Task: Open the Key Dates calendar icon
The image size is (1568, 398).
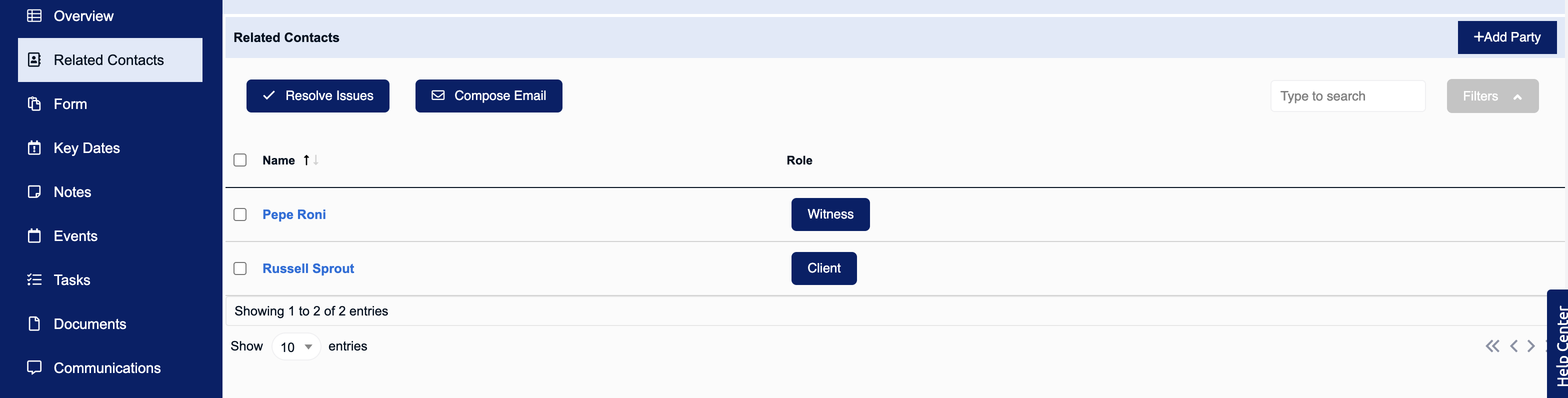Action: tap(34, 148)
